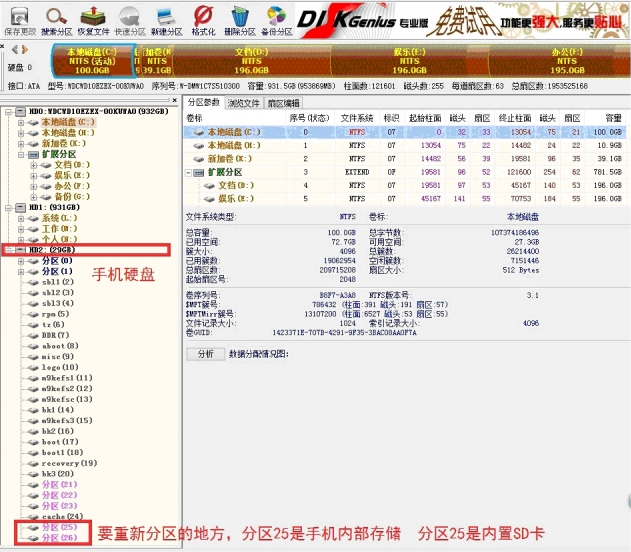Collapse the HD0 disk tree node

coord(8,111)
